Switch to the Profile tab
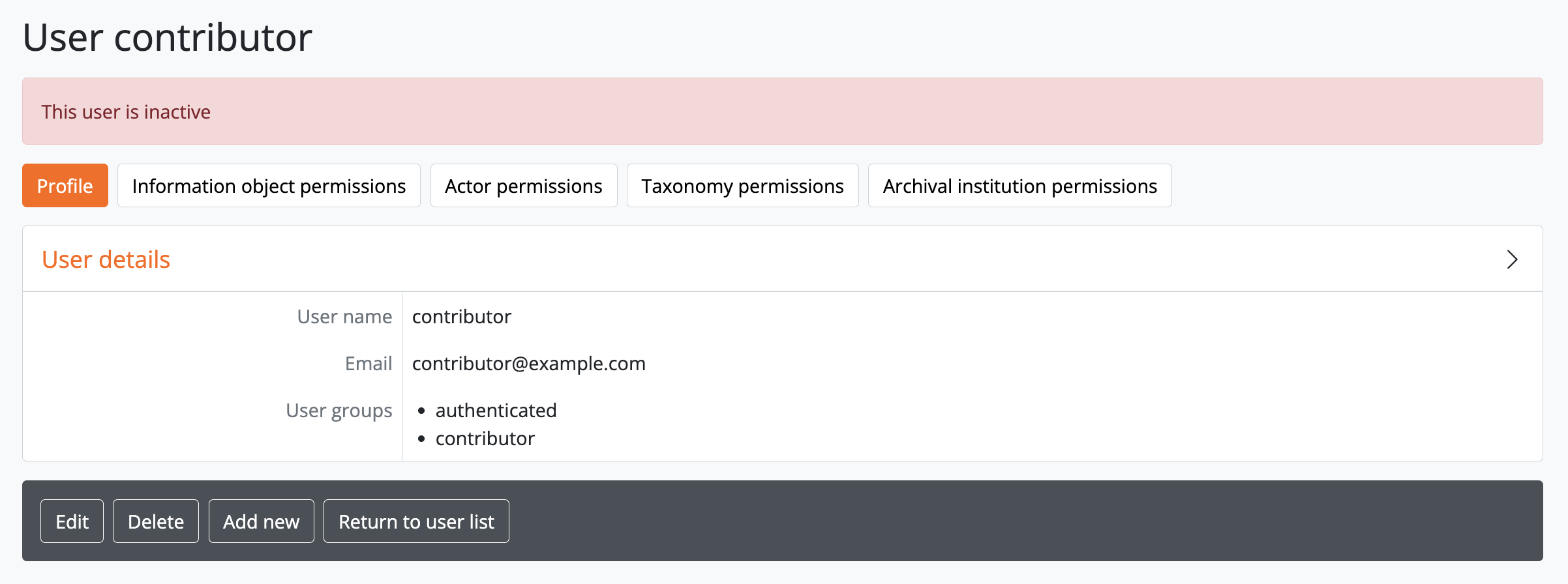1568x584 pixels. (x=65, y=186)
